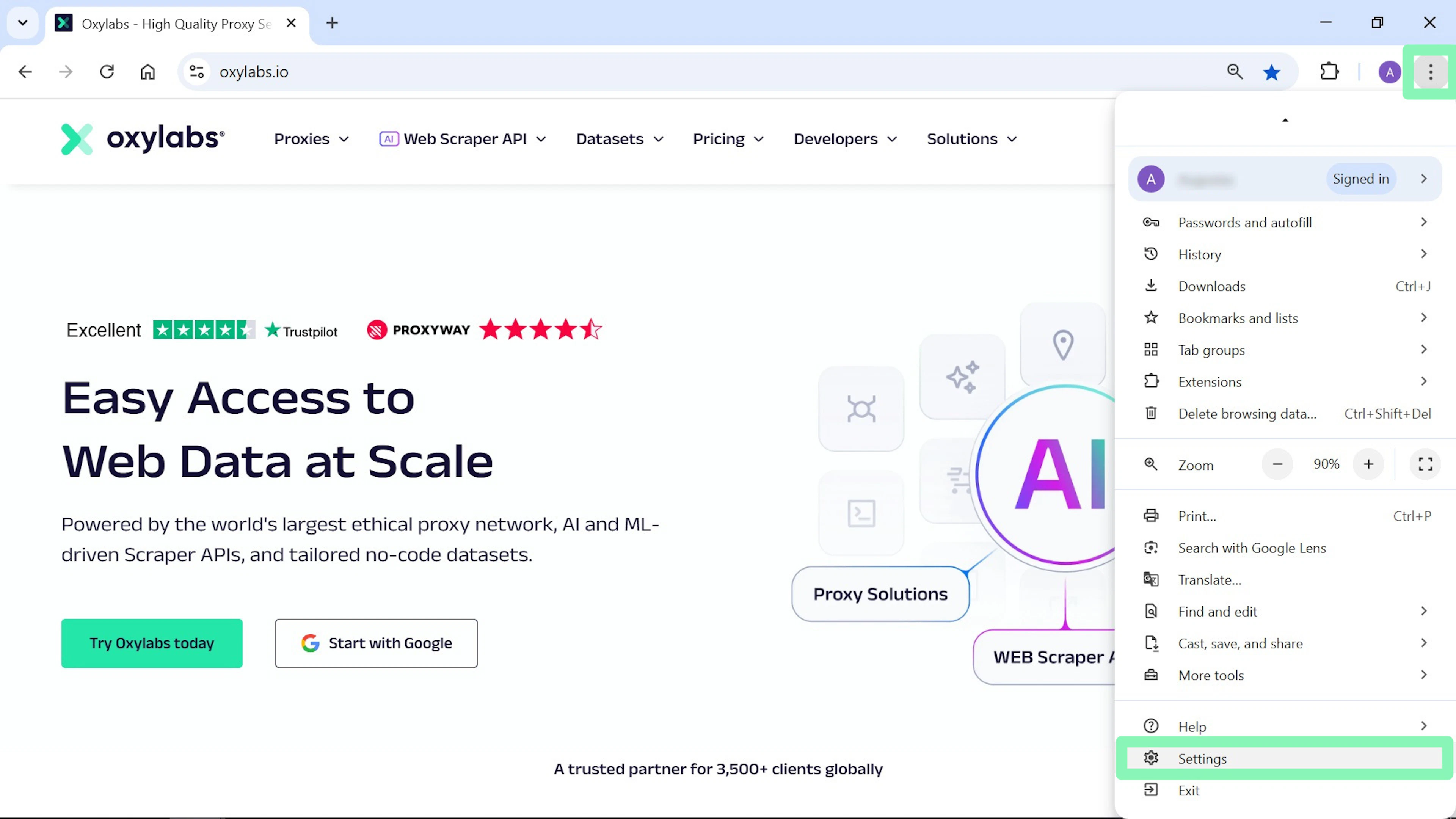Click the Oxylabs logo
Image resolution: width=1456 pixels, height=819 pixels.
click(x=143, y=138)
